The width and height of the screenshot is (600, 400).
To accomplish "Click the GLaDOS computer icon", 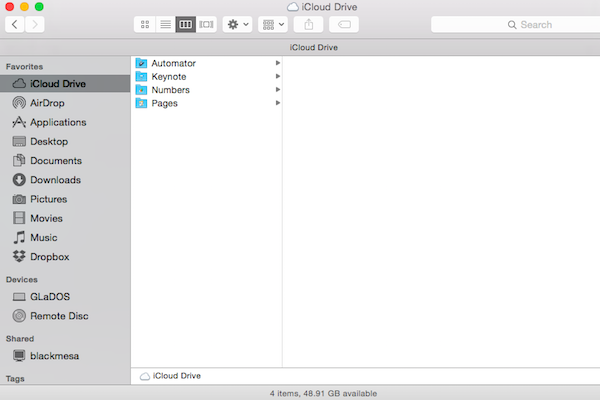I will click(19, 297).
